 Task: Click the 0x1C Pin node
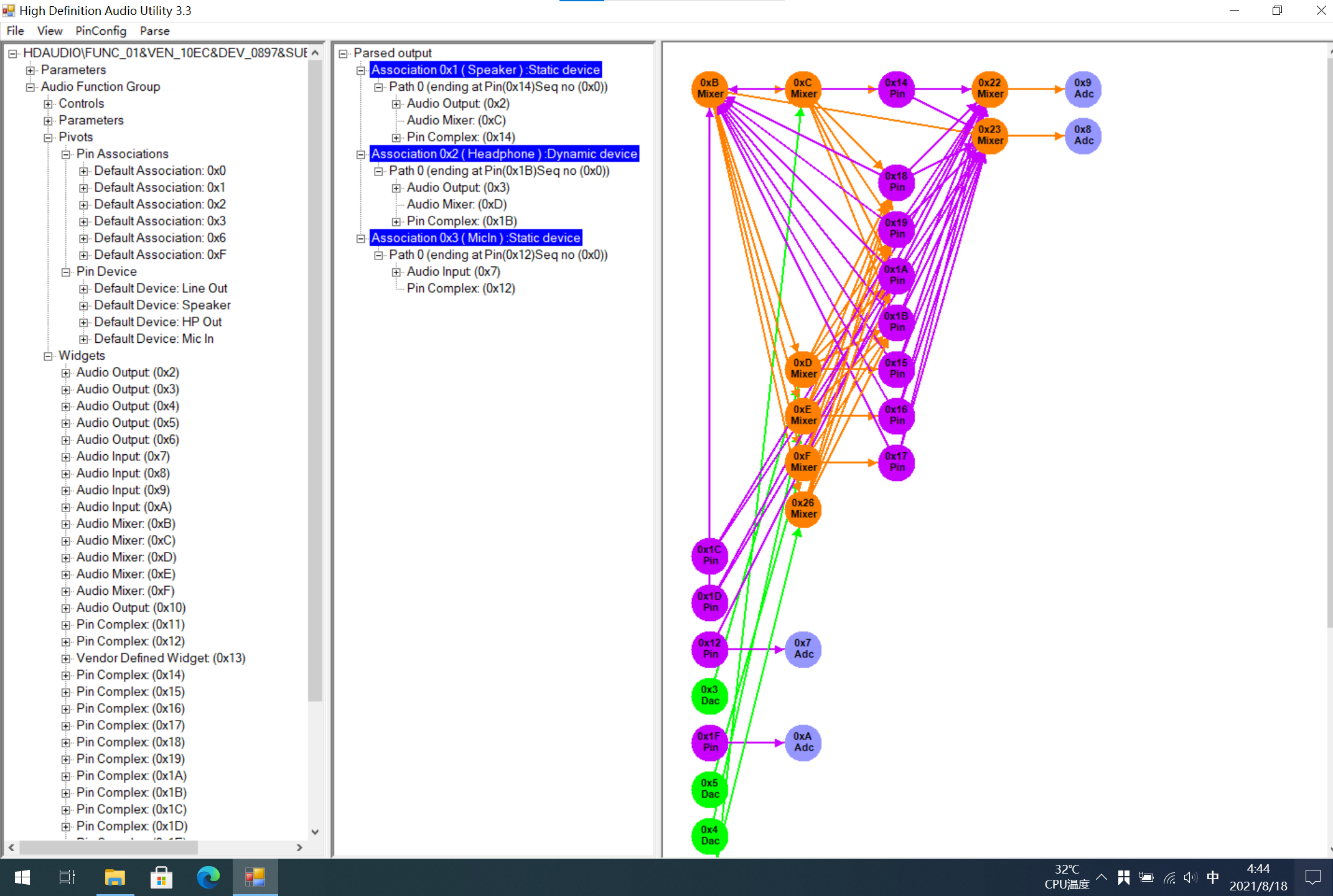tap(709, 556)
